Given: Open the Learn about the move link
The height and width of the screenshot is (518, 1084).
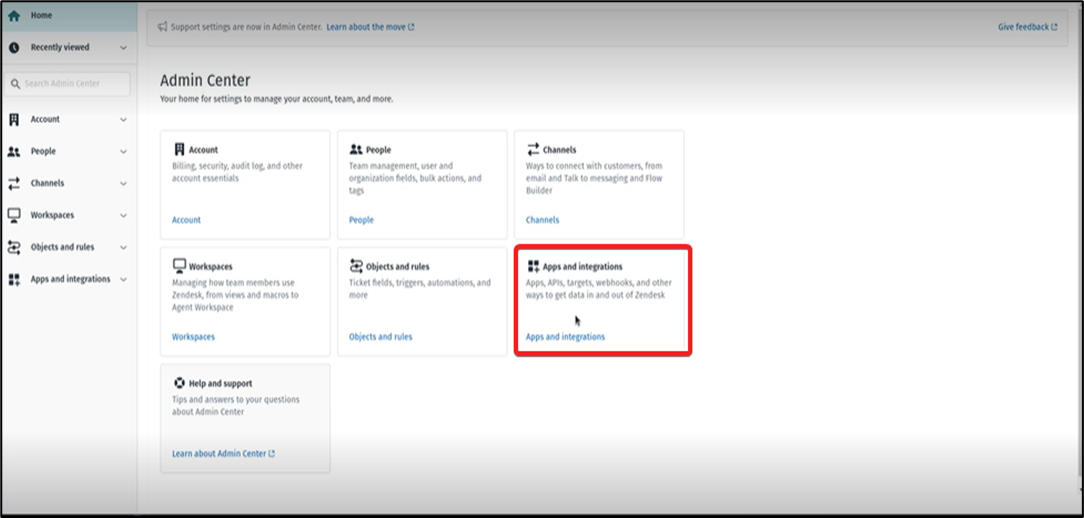Looking at the screenshot, I should [371, 27].
